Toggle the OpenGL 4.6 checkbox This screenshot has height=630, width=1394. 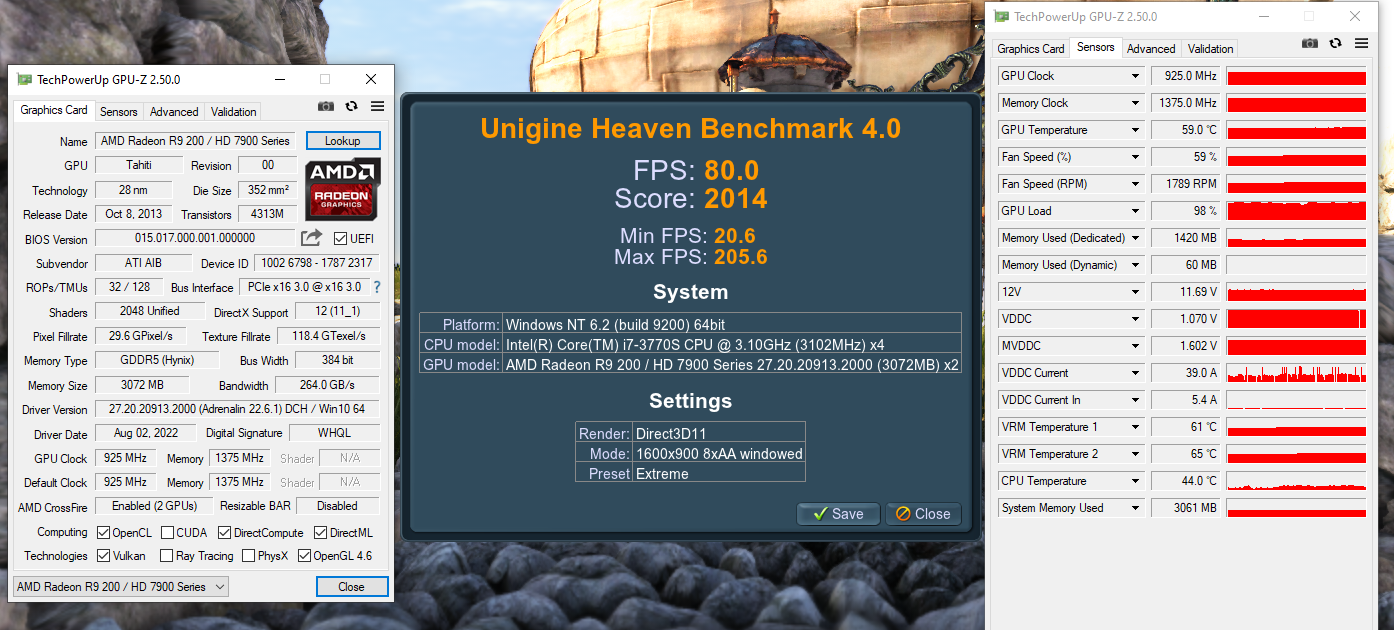coord(304,556)
